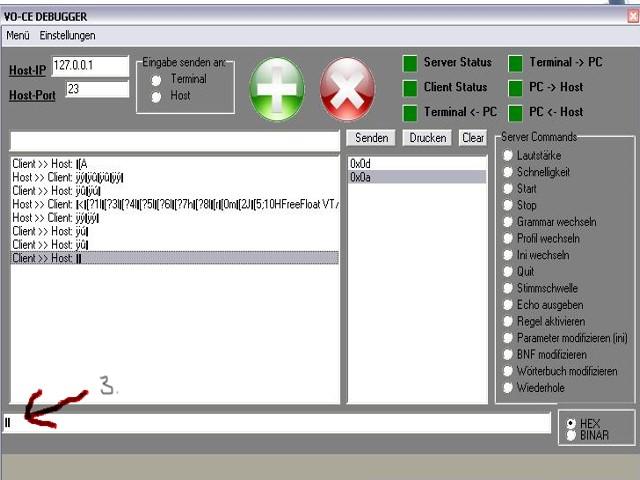Select the Grammar wechseln server command
Screen dimensions: 640x480
pos(509,222)
